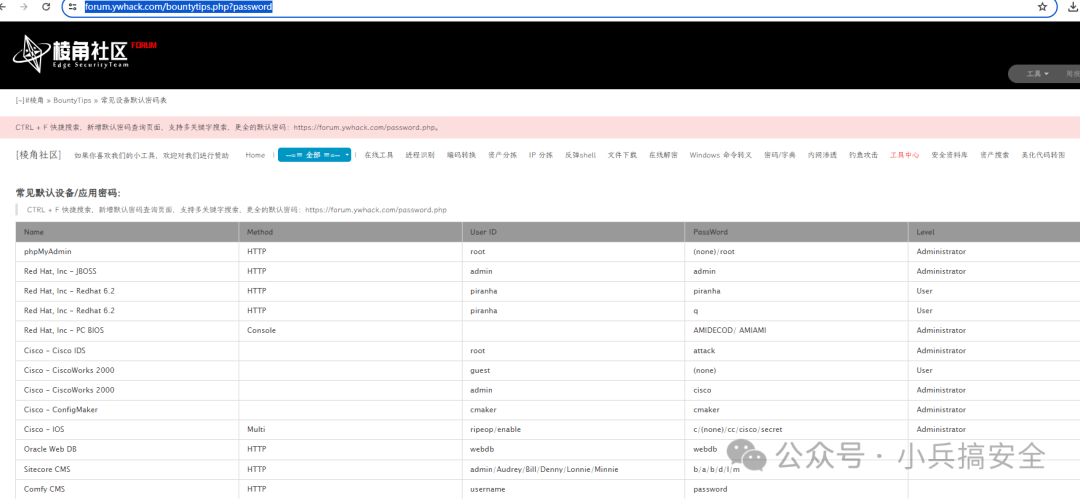Viewport: 1080px width, 499px height.
Task: Click [棱角社区] site label in nav
Action: 39,155
